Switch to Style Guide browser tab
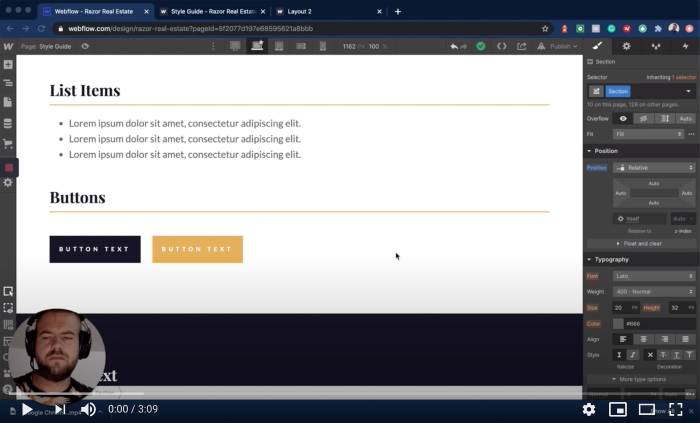700x423 pixels. [212, 12]
